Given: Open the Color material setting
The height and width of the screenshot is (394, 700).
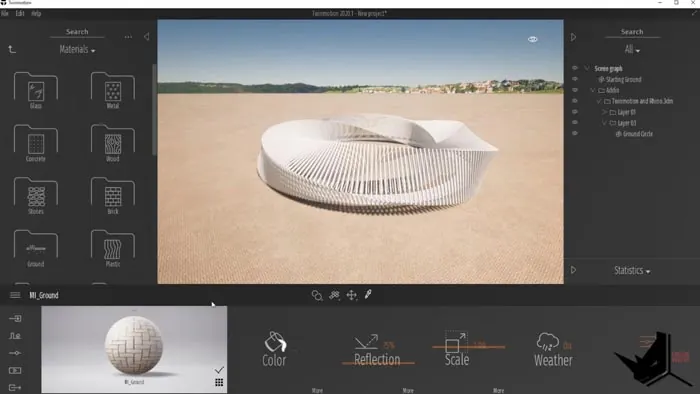Looking at the screenshot, I should click(x=274, y=349).
